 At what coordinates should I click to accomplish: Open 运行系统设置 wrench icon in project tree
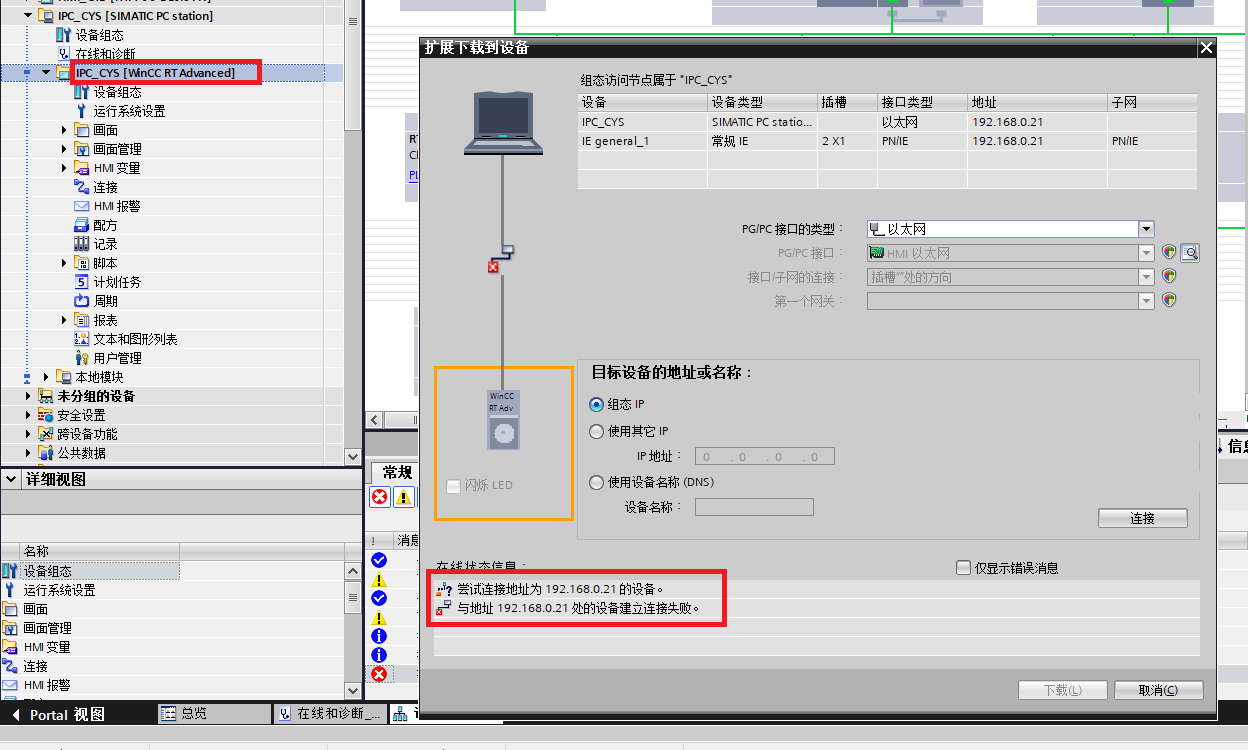click(82, 111)
